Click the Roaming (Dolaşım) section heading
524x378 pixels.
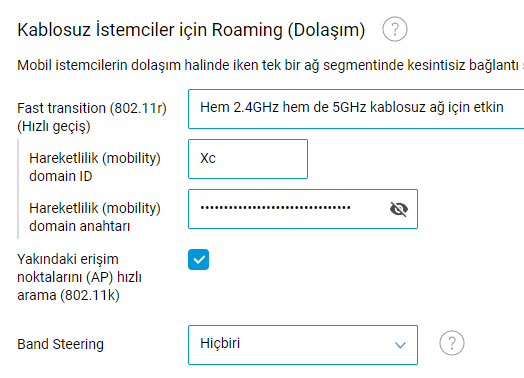point(191,30)
